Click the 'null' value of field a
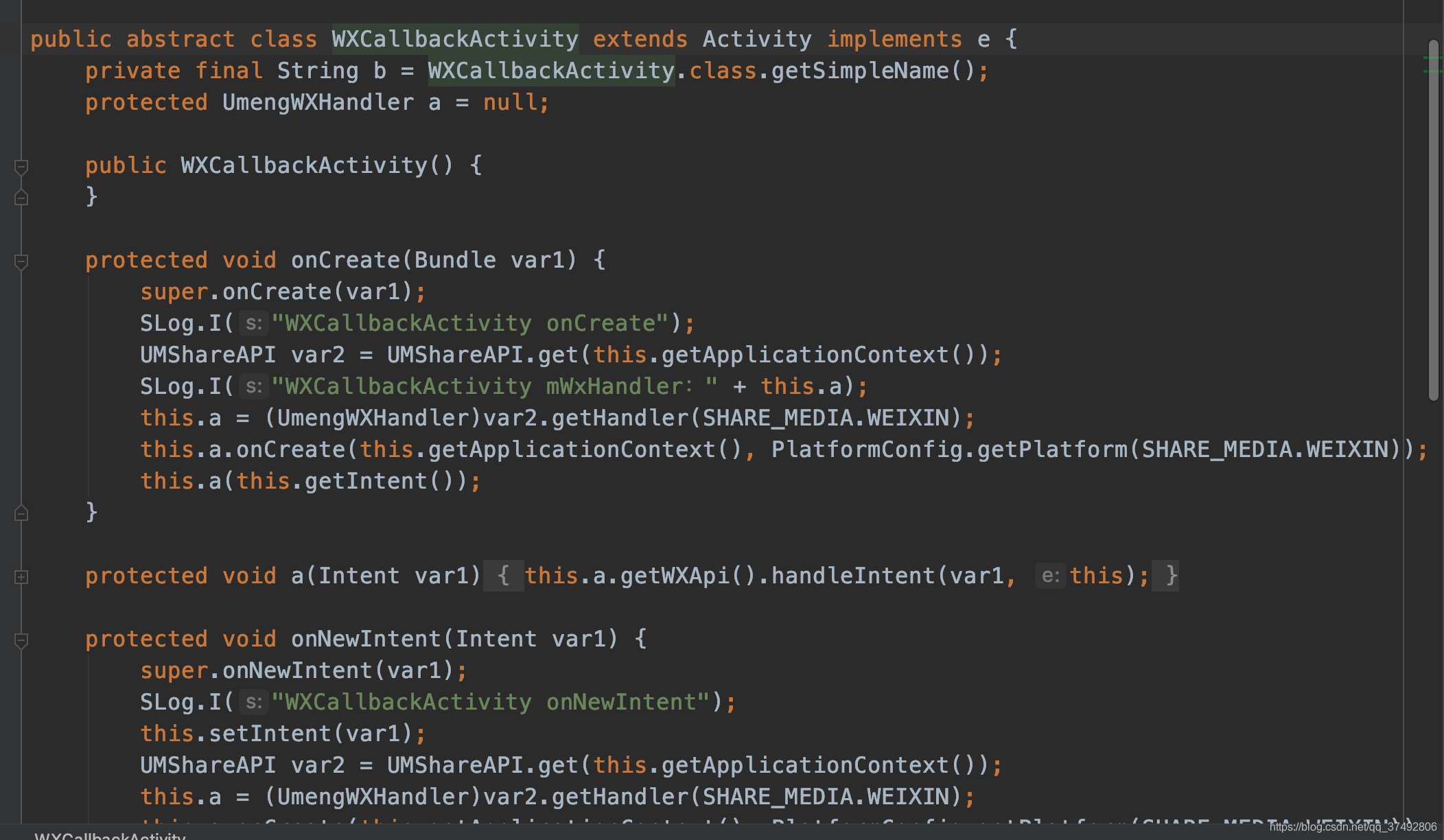1444x840 pixels. coord(509,102)
